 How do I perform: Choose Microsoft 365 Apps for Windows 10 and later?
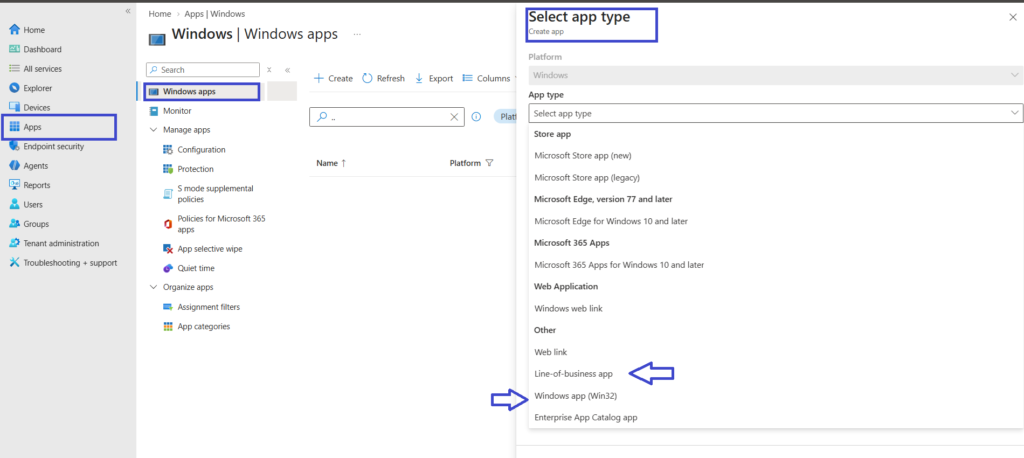(619, 265)
